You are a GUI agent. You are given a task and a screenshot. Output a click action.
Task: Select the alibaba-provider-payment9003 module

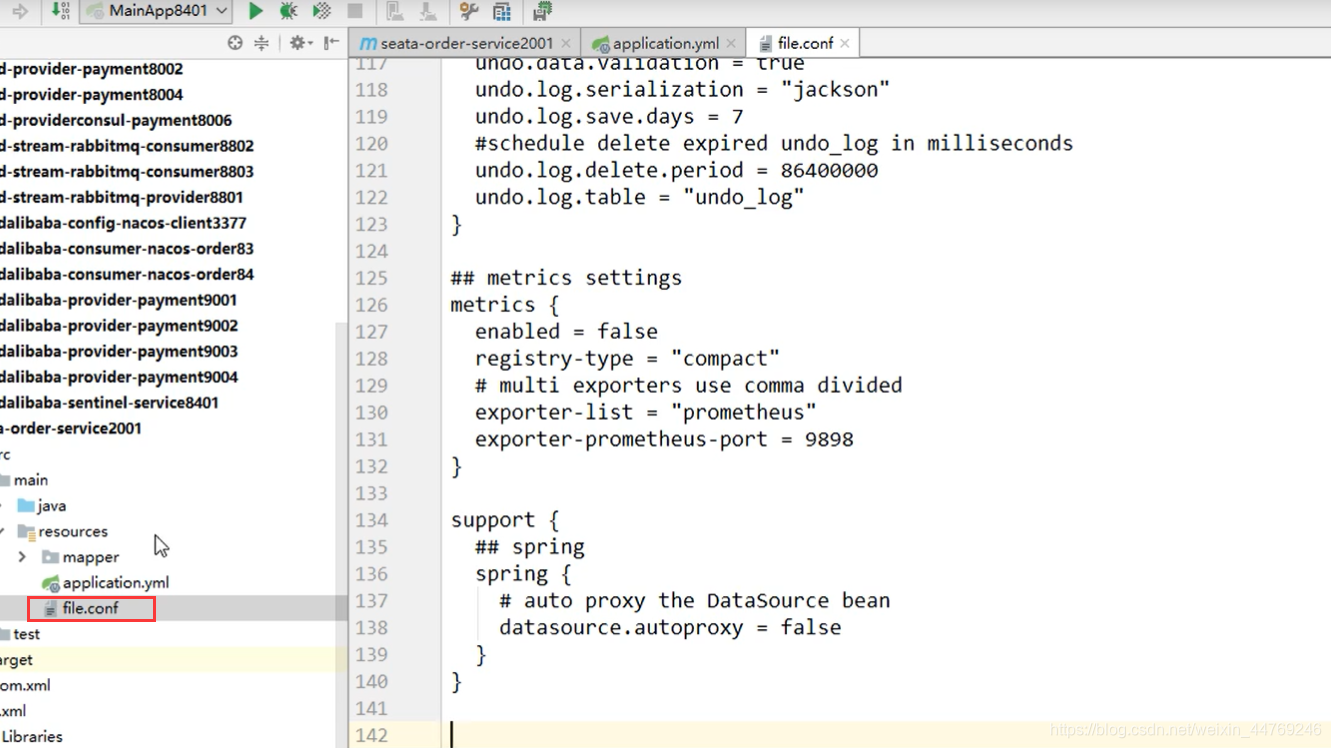point(119,351)
